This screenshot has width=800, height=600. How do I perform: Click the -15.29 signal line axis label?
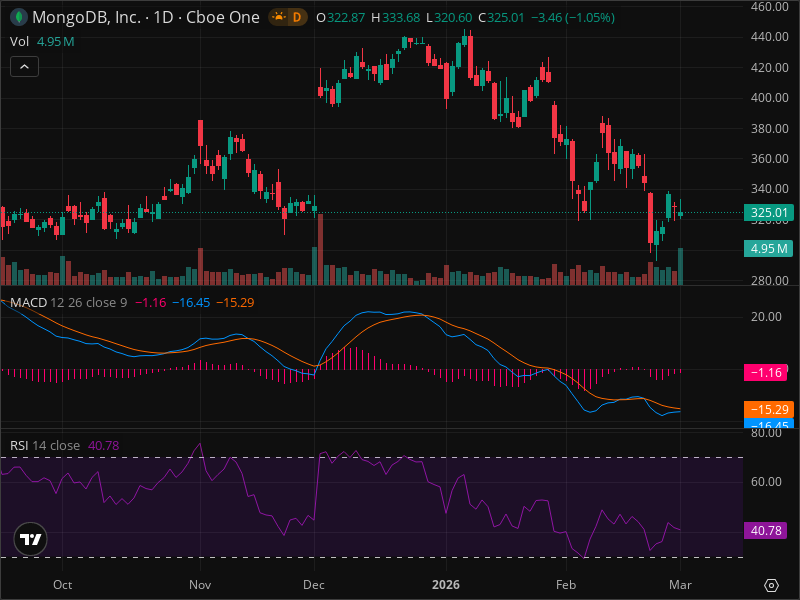(x=769, y=409)
